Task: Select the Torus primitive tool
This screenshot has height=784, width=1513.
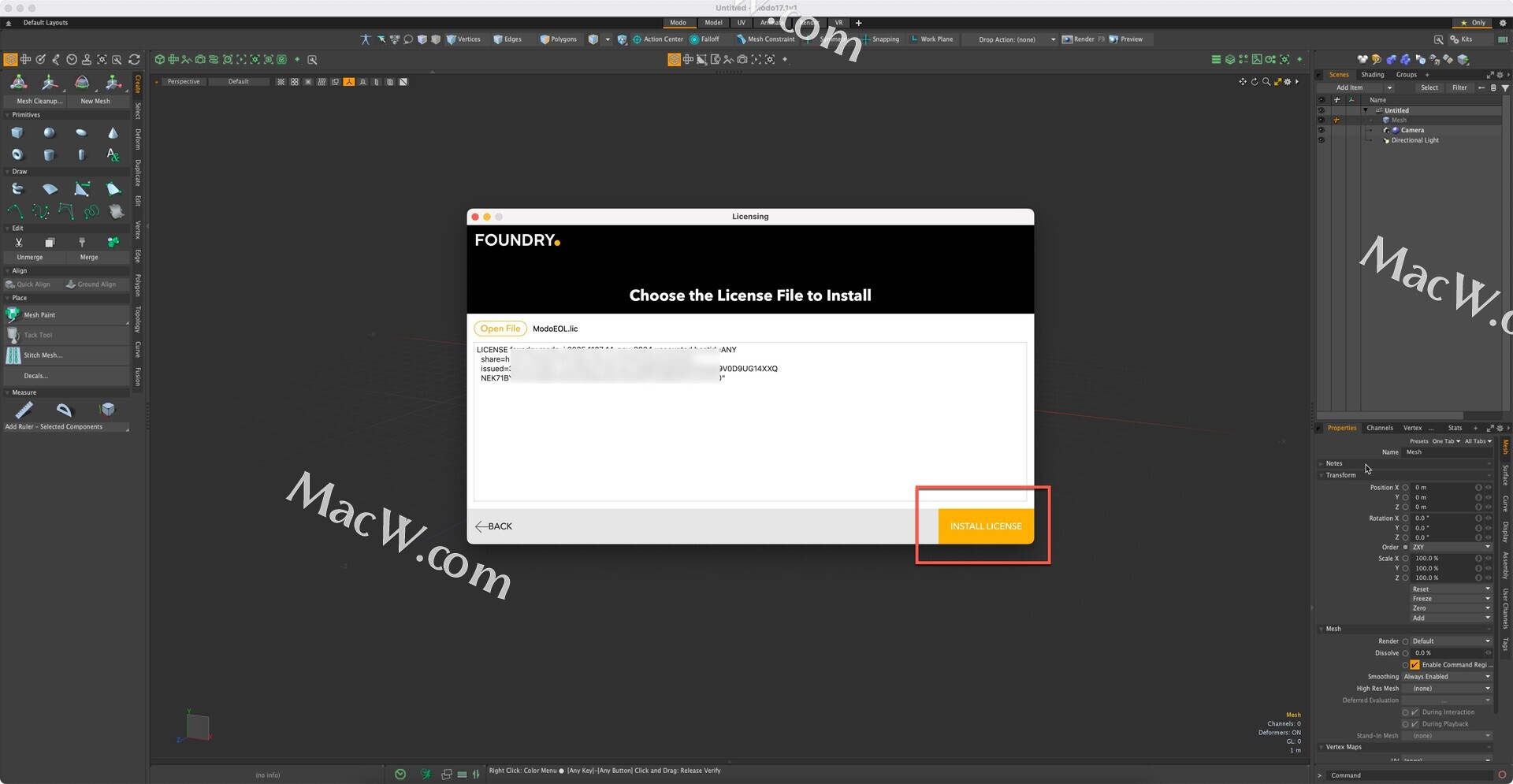Action: click(17, 154)
